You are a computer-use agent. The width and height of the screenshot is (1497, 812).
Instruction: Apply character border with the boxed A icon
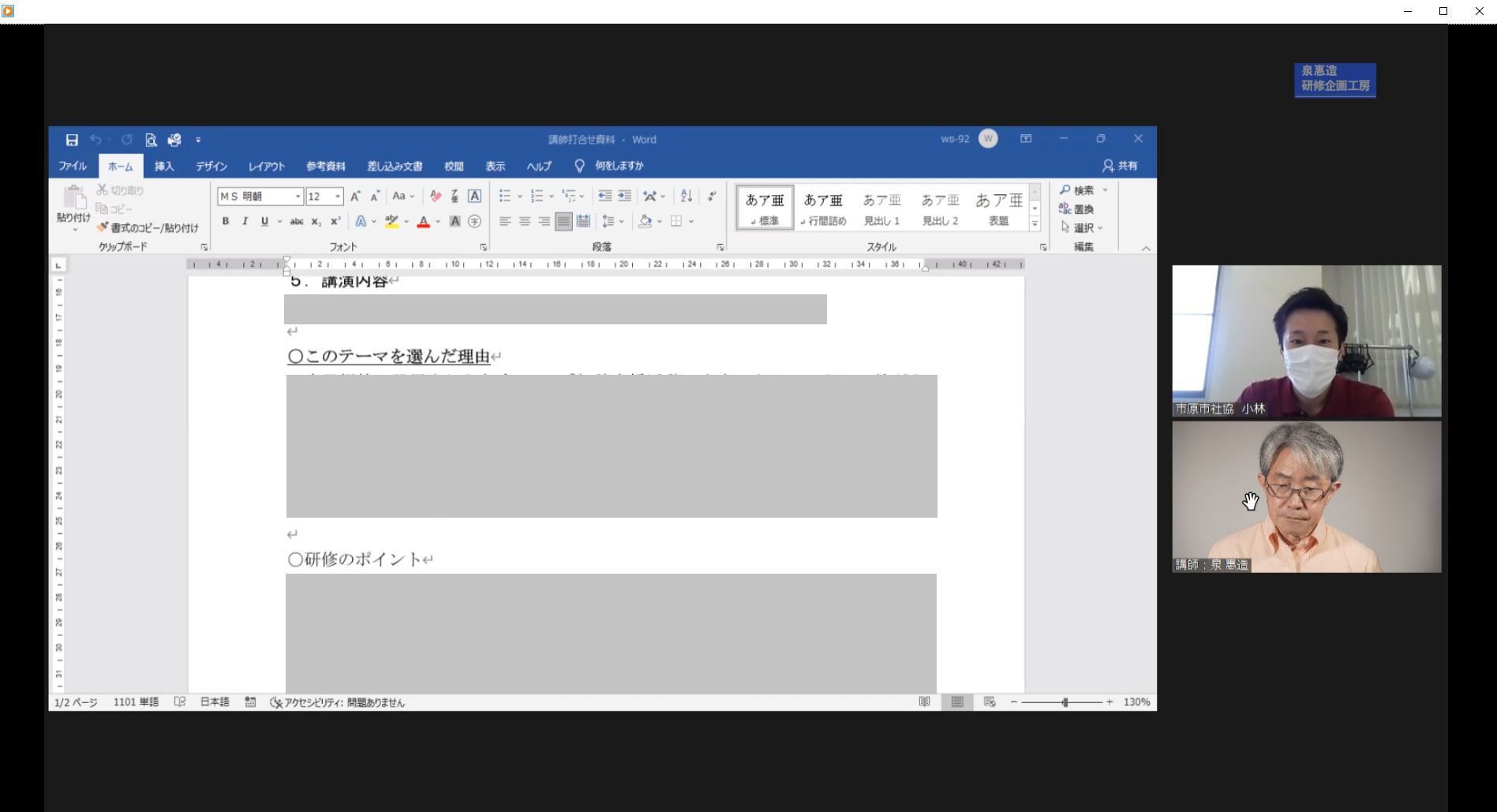[x=474, y=196]
